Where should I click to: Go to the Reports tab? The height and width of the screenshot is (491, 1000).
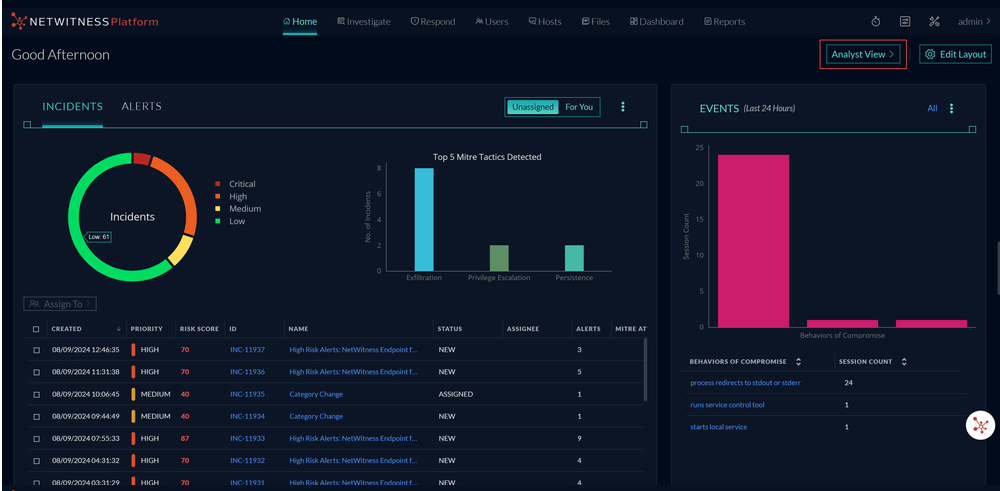point(724,22)
